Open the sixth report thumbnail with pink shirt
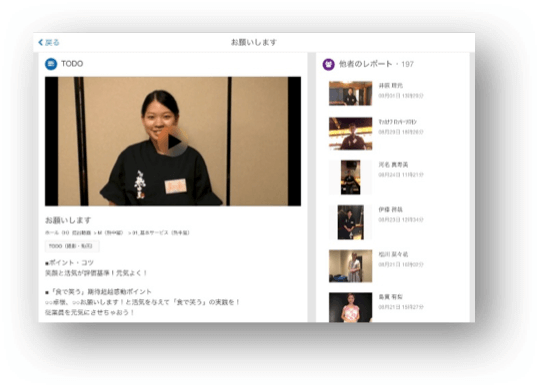The width and height of the screenshot is (539, 387). [x=350, y=307]
